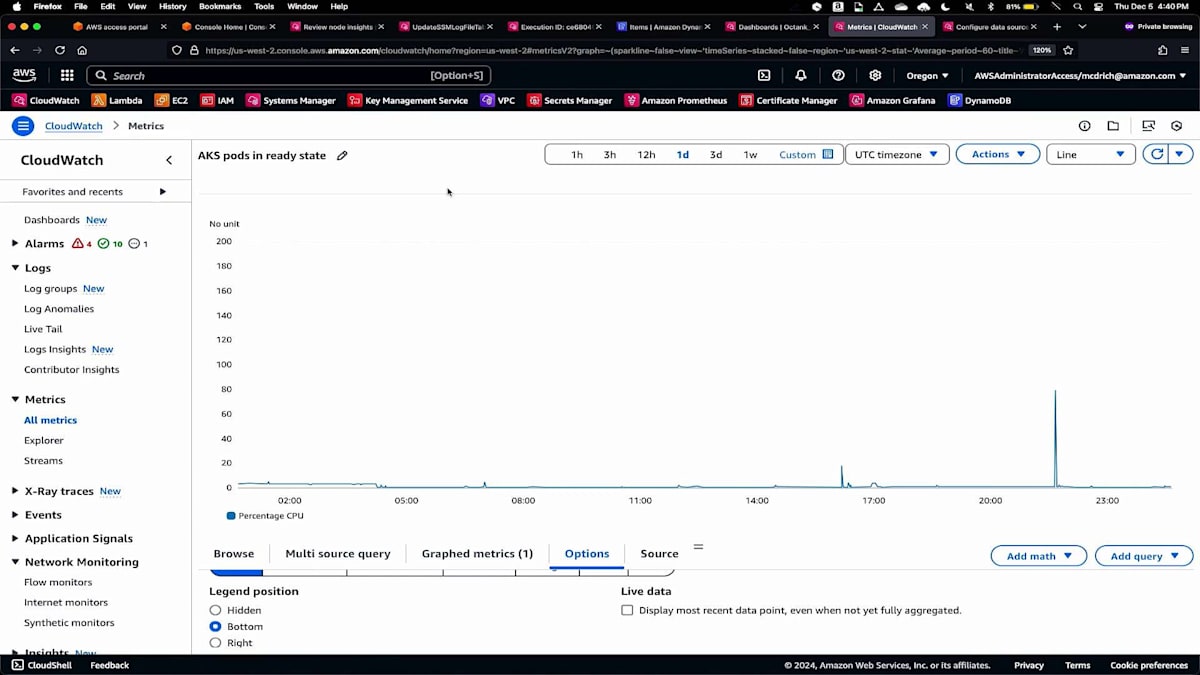The image size is (1200, 675).
Task: Select Bottom legend position
Action: click(x=215, y=626)
